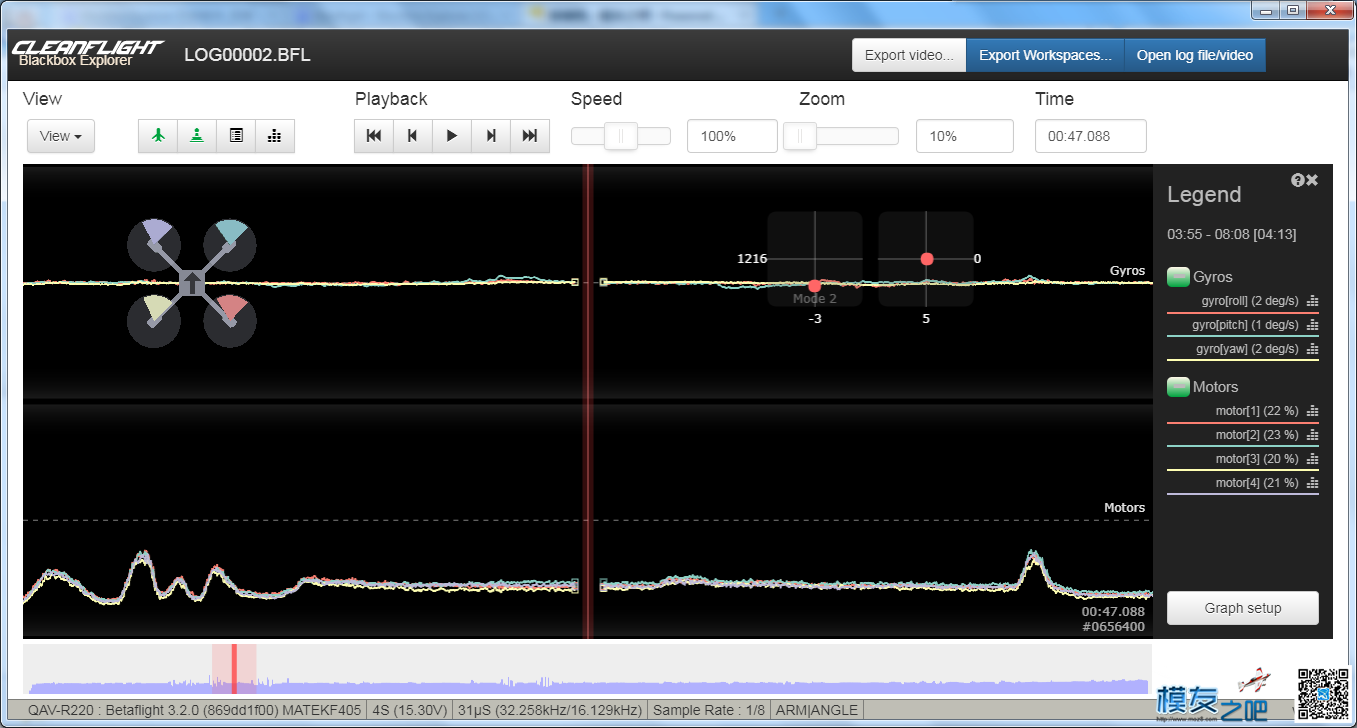
Task: Jump to log end
Action: (x=530, y=136)
